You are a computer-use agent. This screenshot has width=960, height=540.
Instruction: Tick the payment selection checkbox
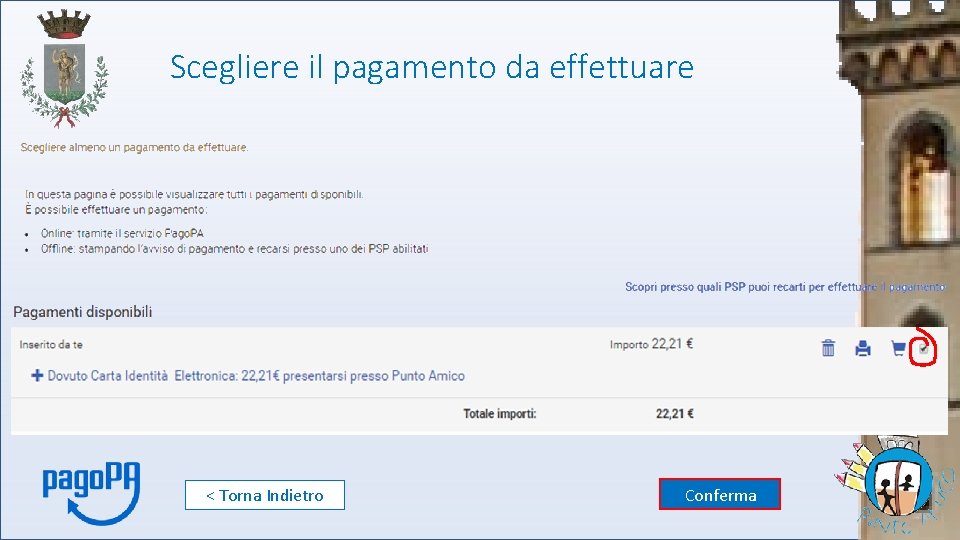point(923,349)
